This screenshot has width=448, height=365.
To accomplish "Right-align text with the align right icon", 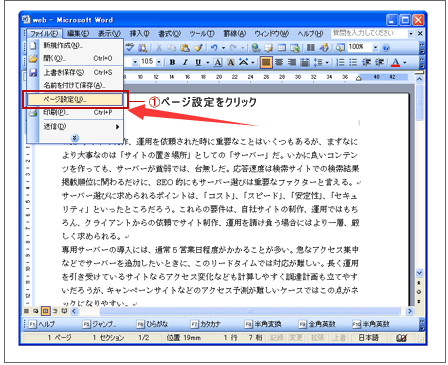I will (x=292, y=62).
